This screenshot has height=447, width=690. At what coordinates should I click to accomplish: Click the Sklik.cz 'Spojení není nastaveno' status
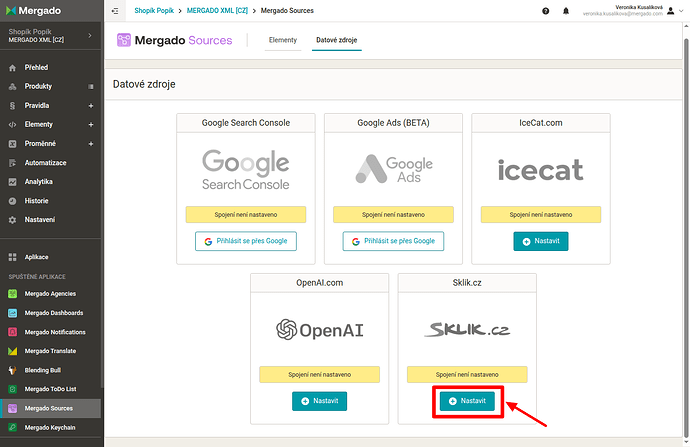467,375
